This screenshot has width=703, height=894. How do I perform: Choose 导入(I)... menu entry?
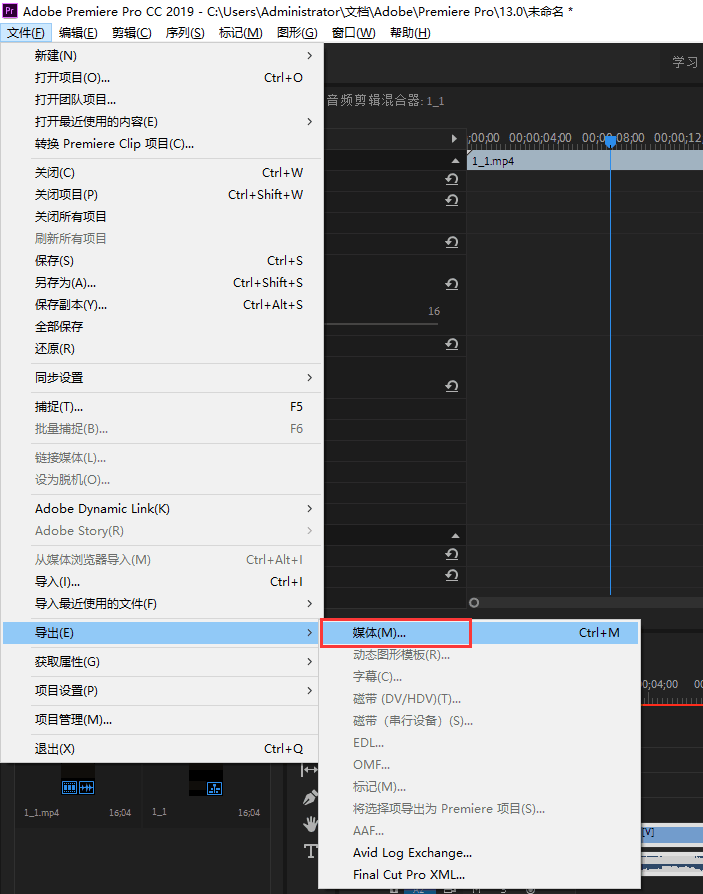tap(161, 582)
